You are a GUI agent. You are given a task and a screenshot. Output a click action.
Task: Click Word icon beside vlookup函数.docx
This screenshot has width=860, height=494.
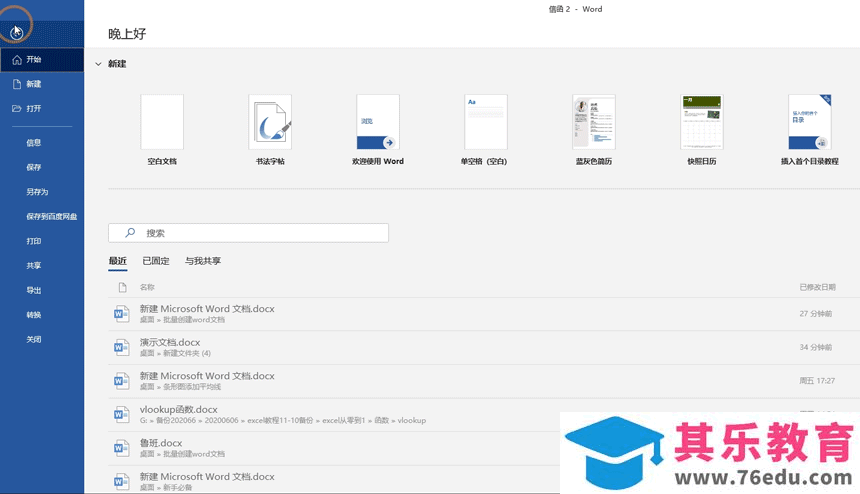(121, 414)
